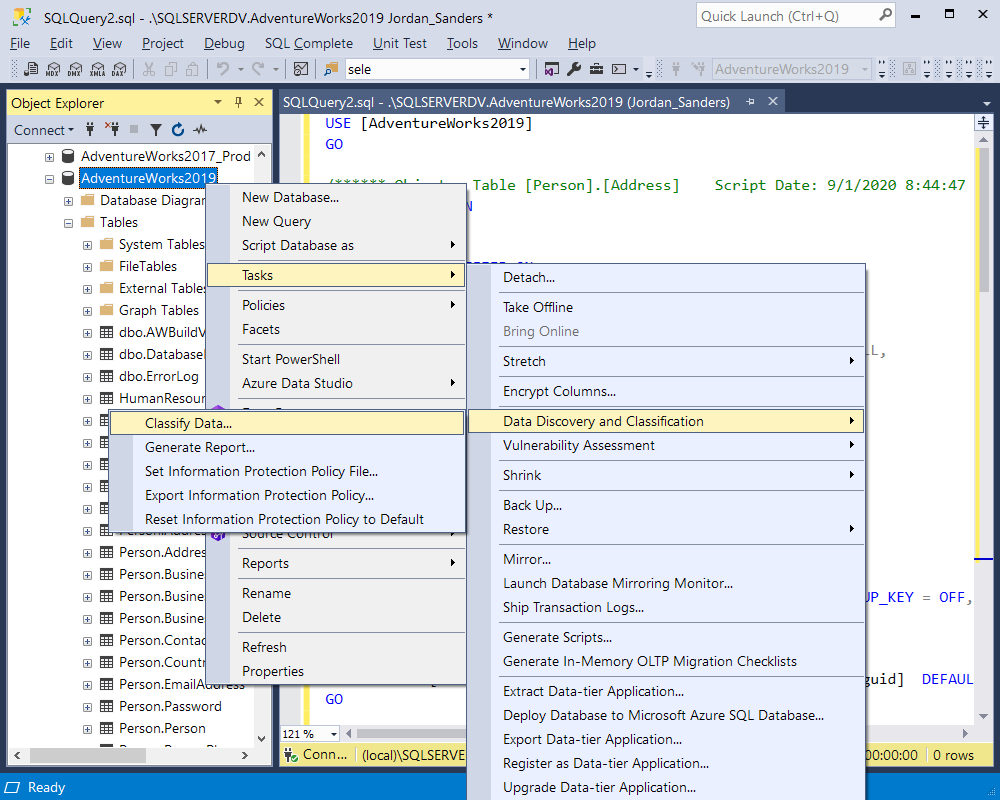The width and height of the screenshot is (1000, 800).
Task: Click Generate Scripts... in the Tasks menu
Action: 666,637
